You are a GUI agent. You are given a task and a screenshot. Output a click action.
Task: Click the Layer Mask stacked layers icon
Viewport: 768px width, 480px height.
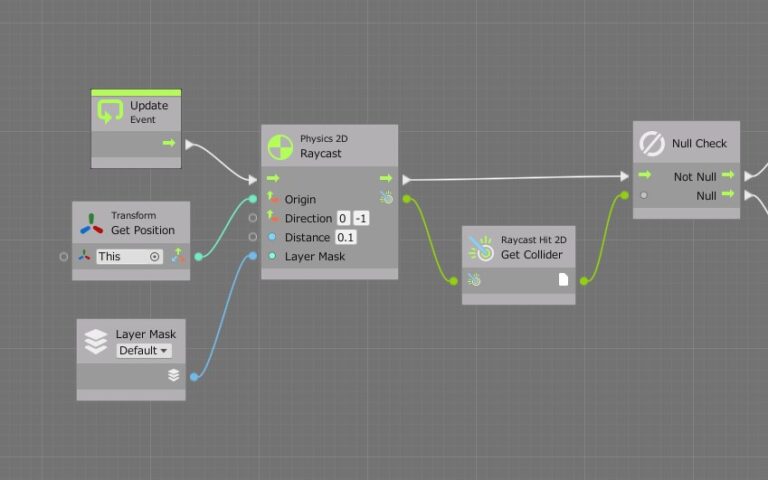coord(95,342)
